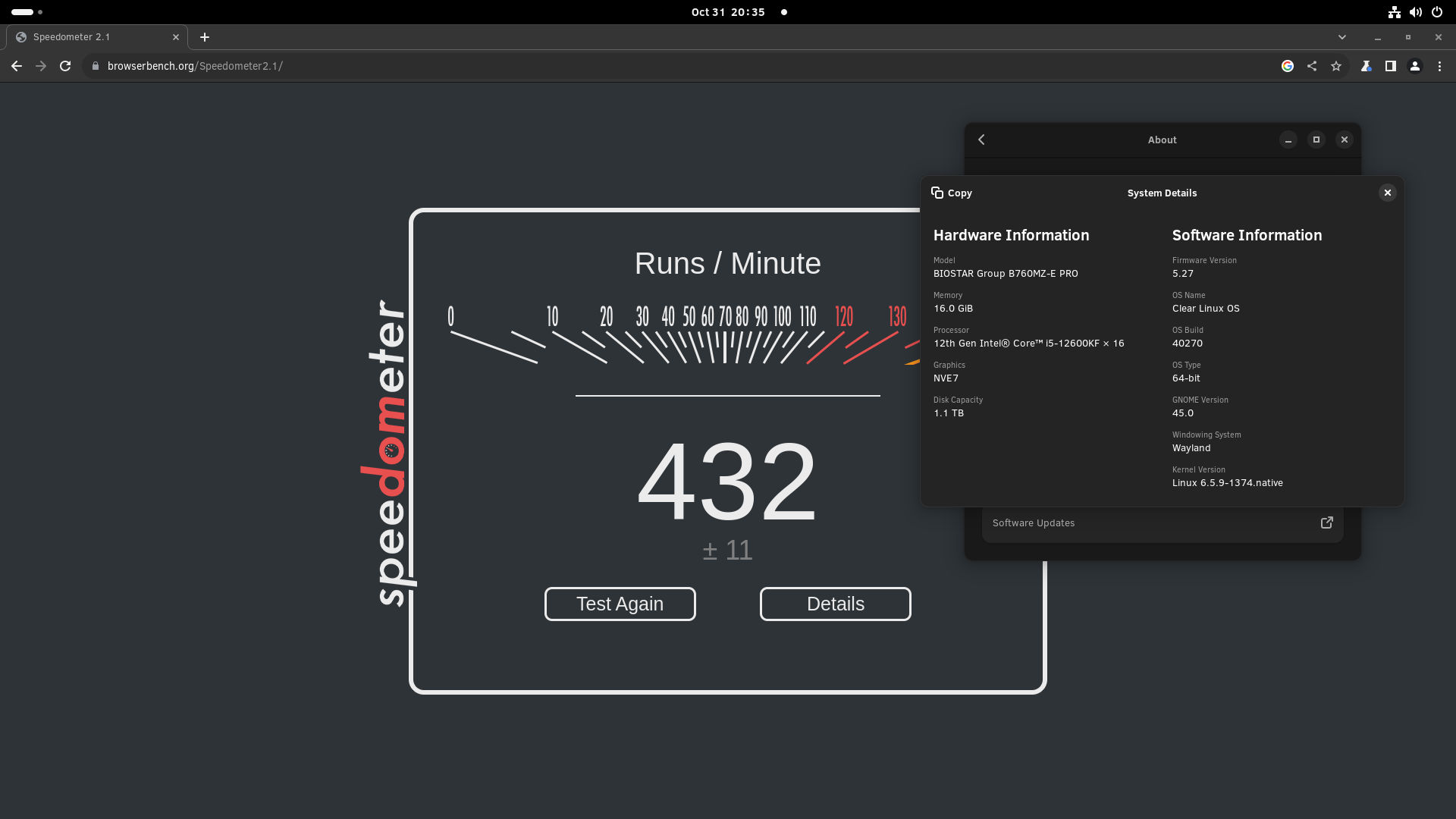This screenshot has height=819, width=1456.
Task: Open a new browser tab
Action: pos(205,37)
